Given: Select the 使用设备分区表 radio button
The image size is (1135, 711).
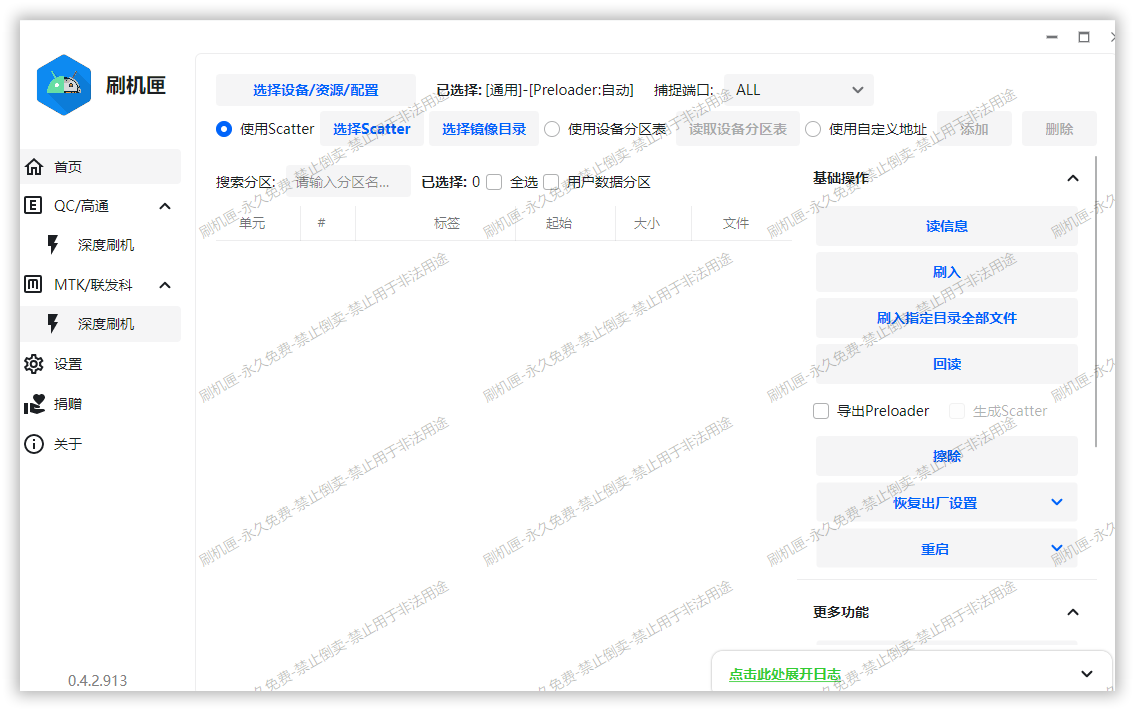Looking at the screenshot, I should pyautogui.click(x=551, y=129).
